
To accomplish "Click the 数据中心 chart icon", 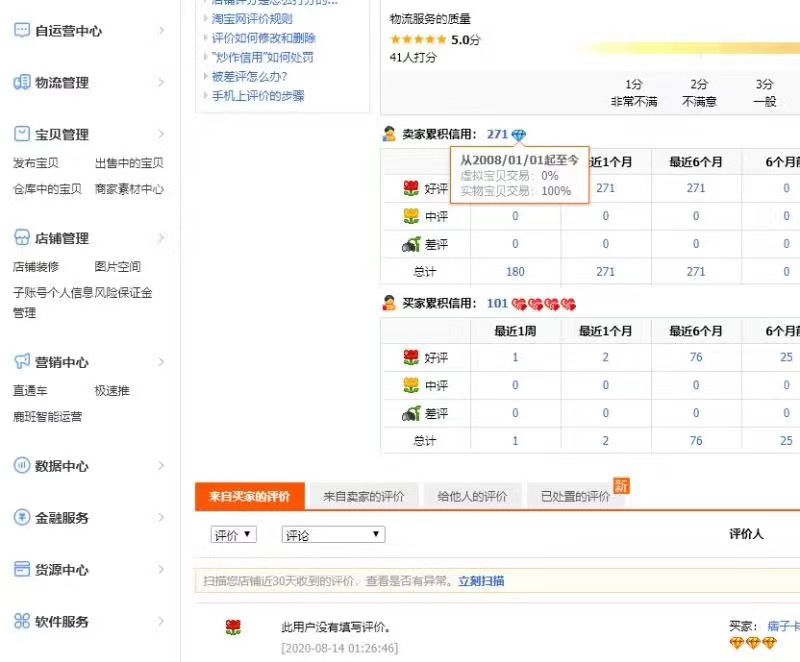I will [21, 465].
